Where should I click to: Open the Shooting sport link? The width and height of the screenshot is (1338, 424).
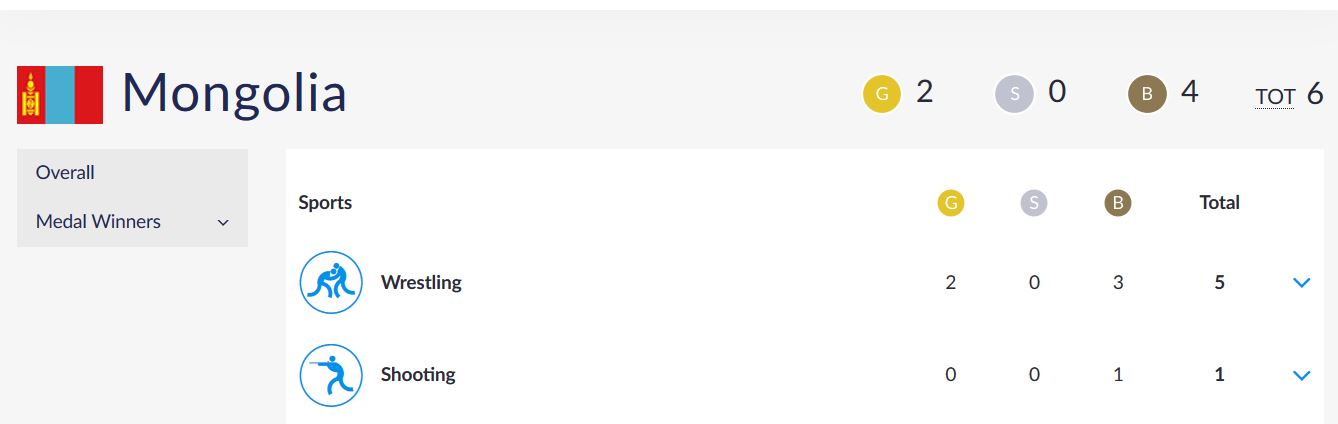(x=418, y=375)
